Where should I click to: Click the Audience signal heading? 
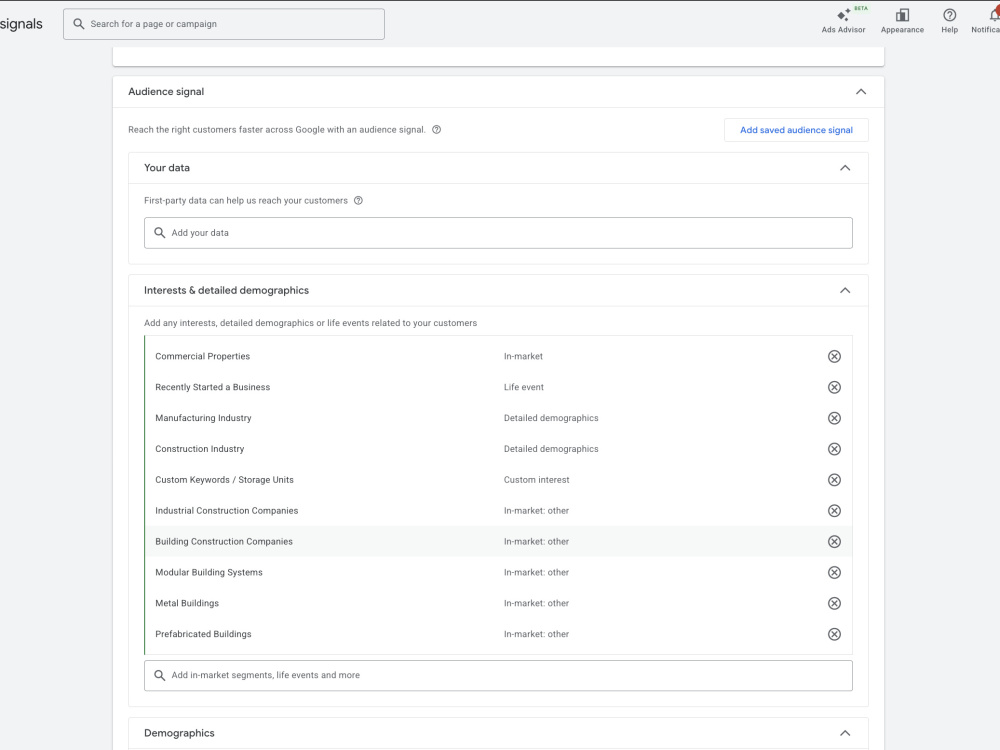point(166,92)
